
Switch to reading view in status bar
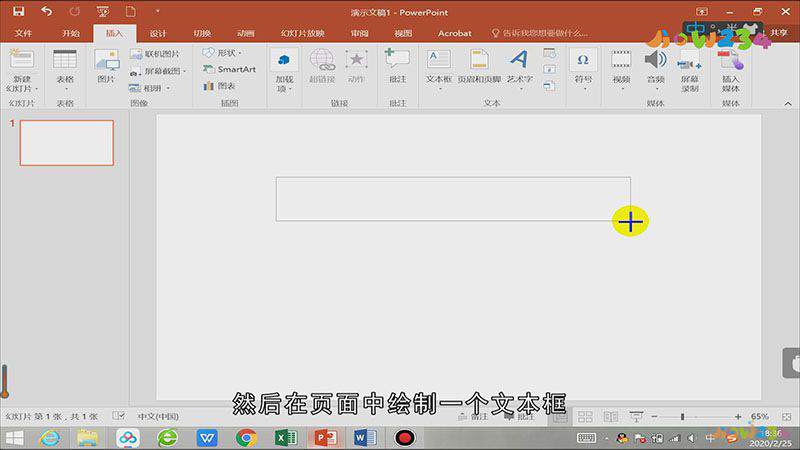[x=611, y=417]
